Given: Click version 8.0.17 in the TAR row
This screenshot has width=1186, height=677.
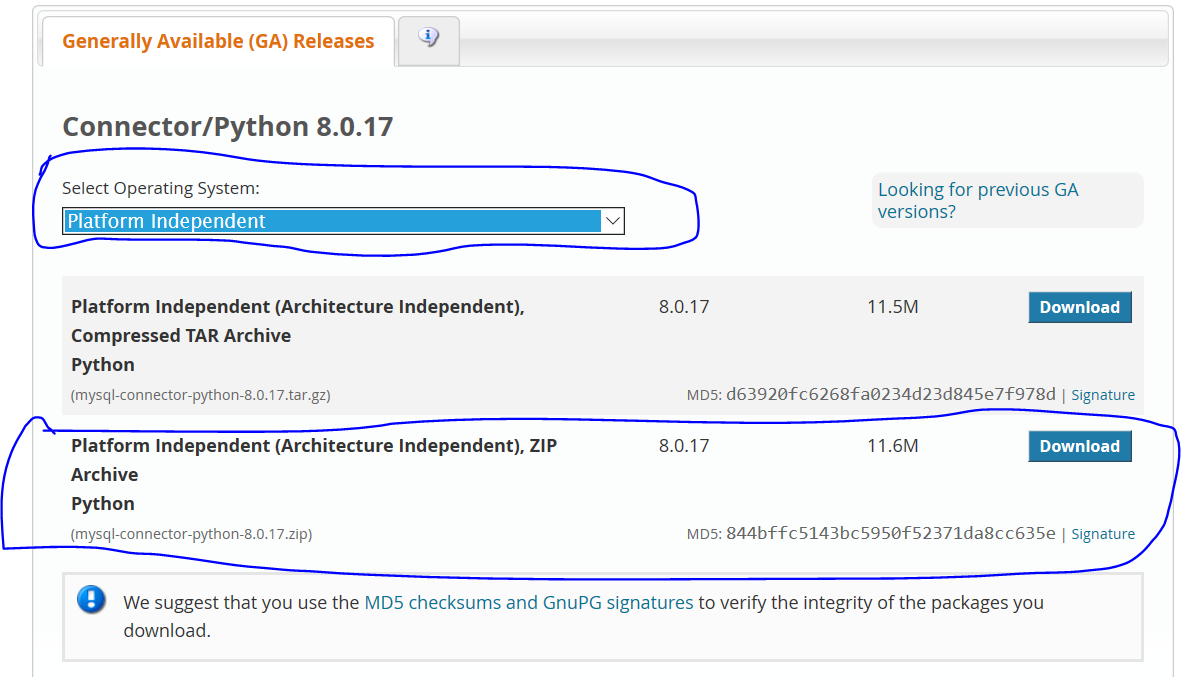Looking at the screenshot, I should (x=684, y=307).
